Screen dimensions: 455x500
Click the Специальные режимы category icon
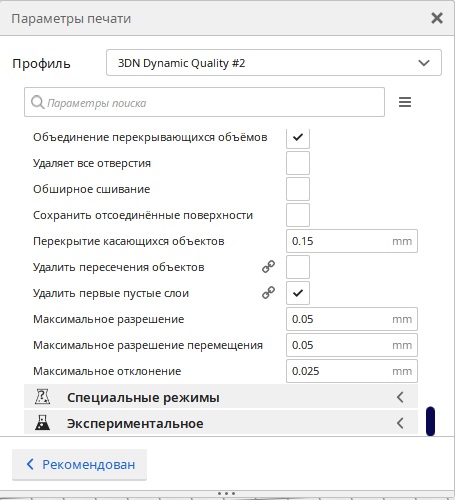(x=42, y=397)
